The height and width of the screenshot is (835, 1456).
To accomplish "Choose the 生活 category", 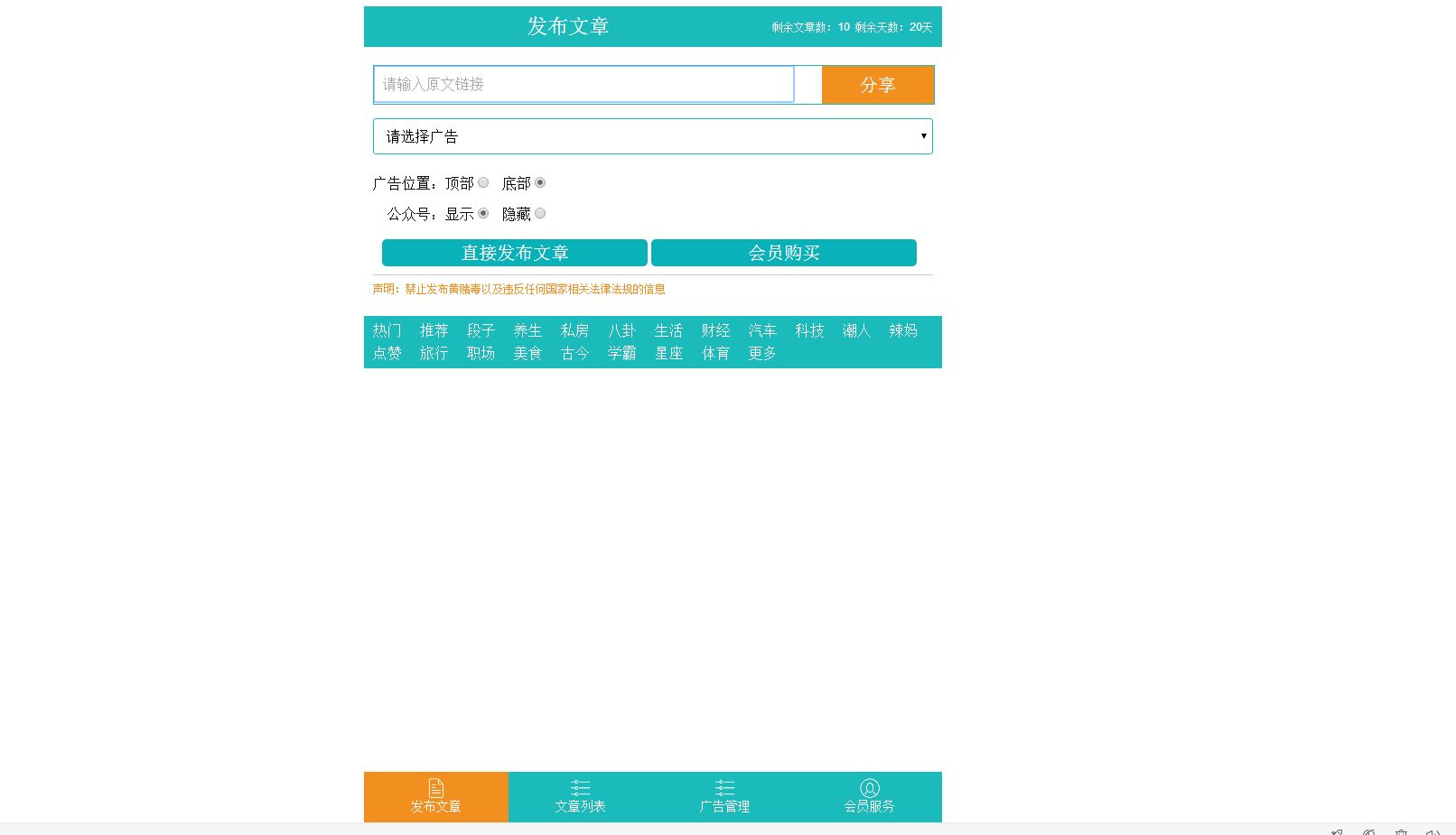I will tap(669, 330).
